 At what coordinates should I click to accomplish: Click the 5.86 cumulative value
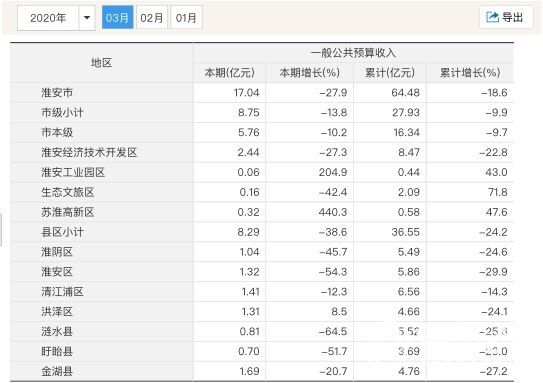[x=409, y=272]
